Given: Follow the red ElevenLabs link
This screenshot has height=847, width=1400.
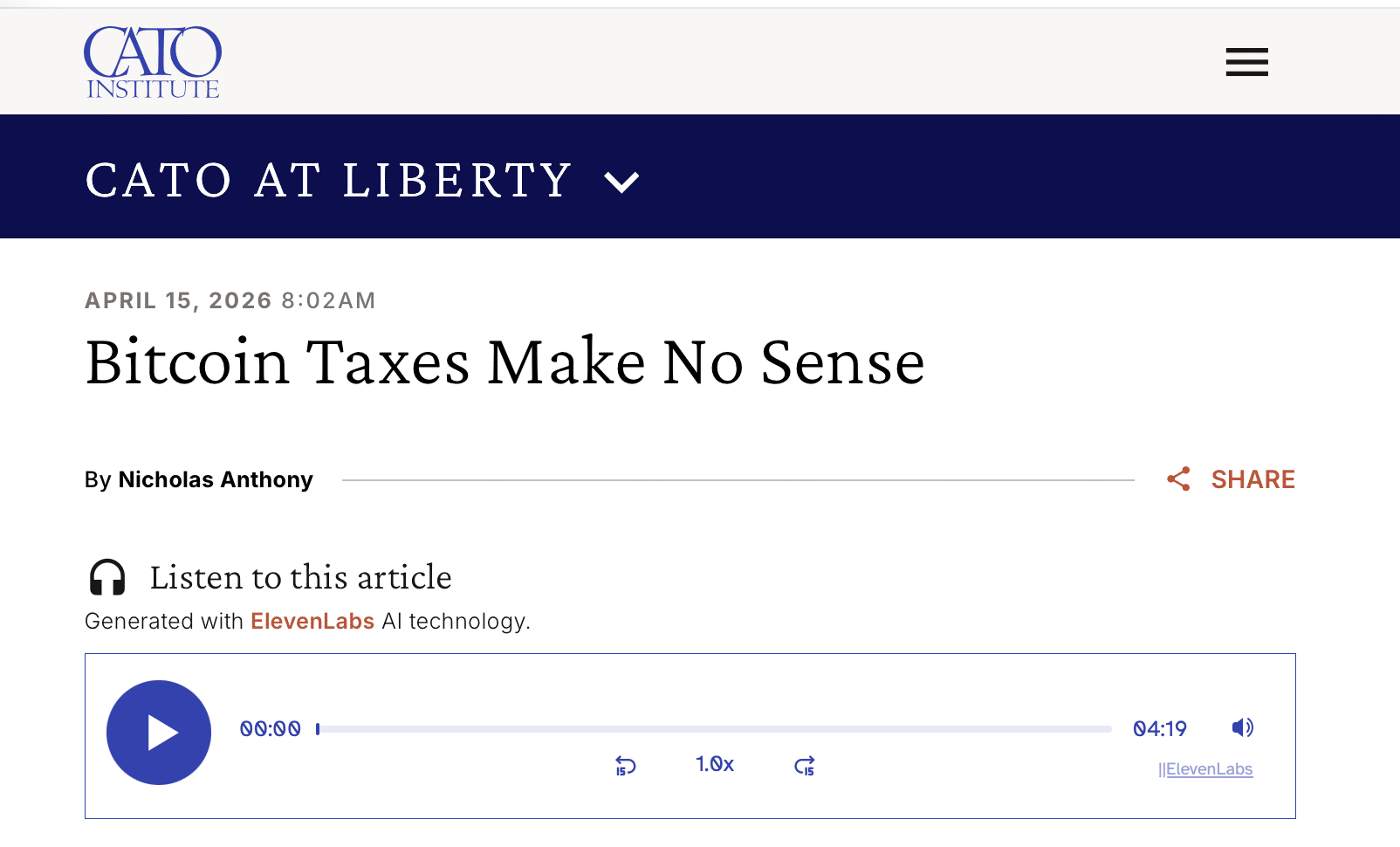Looking at the screenshot, I should 312,621.
